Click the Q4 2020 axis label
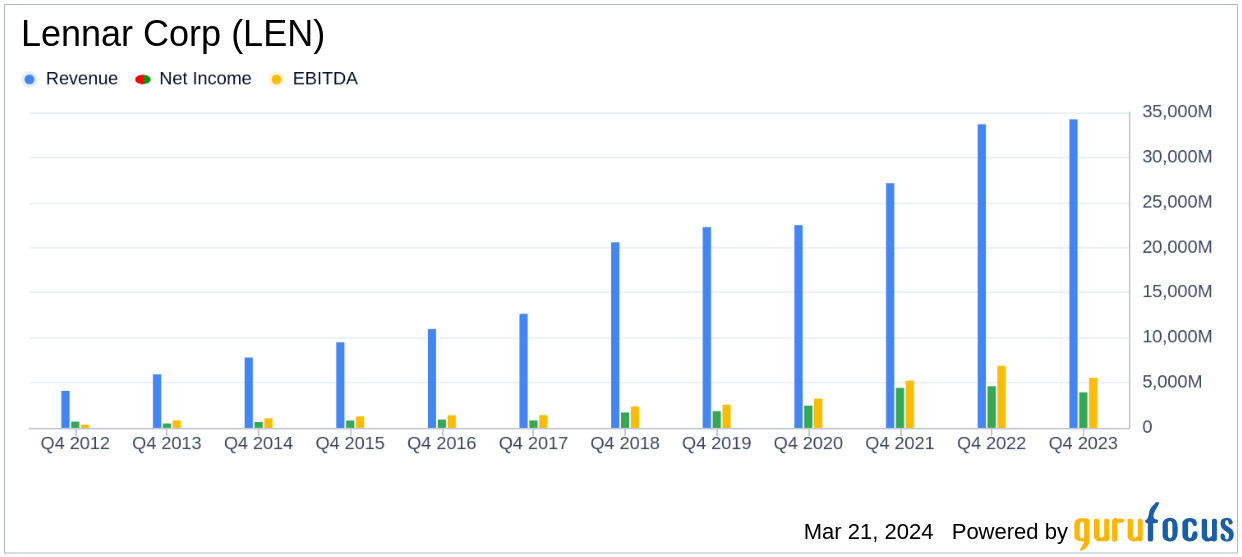 tap(808, 443)
